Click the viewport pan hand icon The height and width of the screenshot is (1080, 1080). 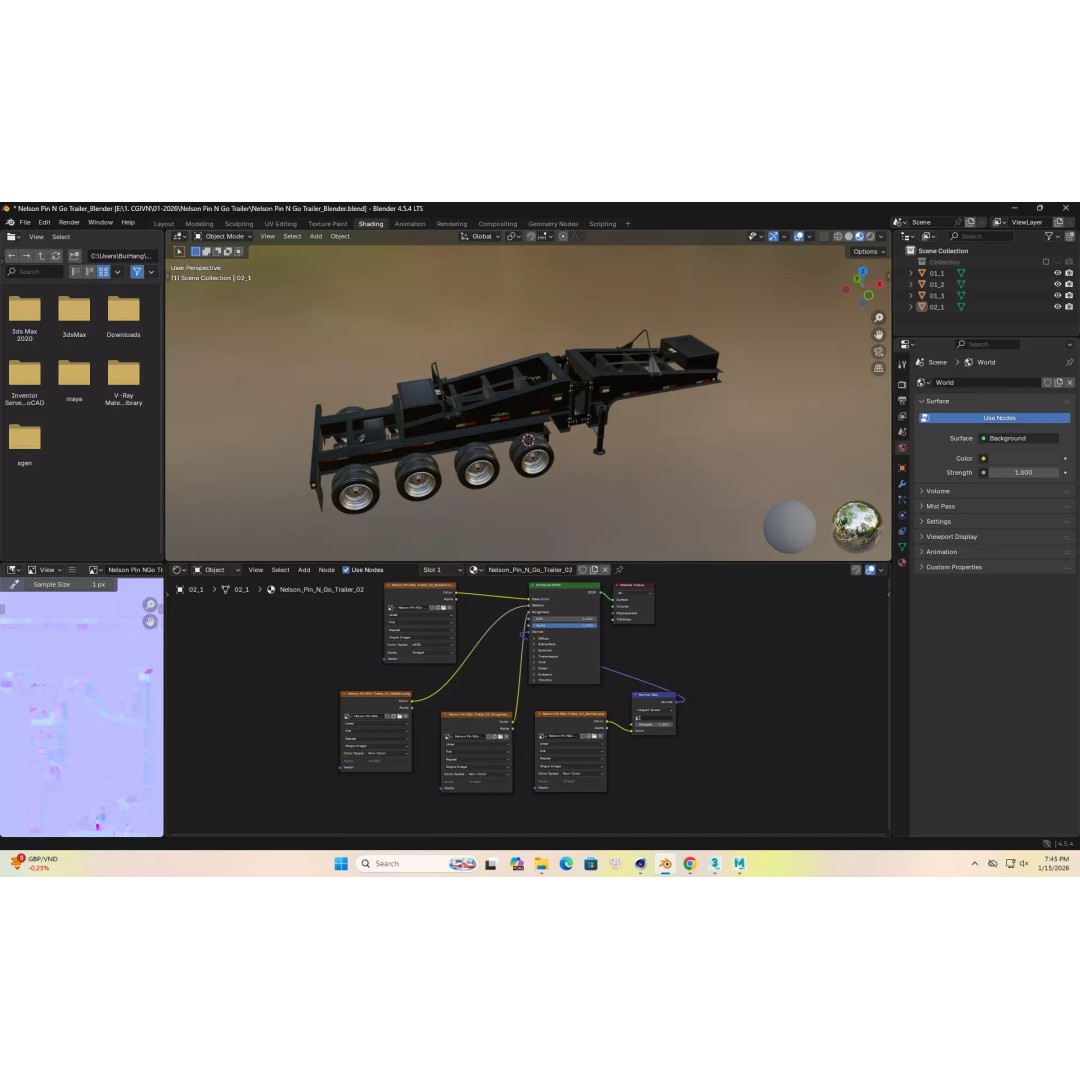(x=878, y=334)
